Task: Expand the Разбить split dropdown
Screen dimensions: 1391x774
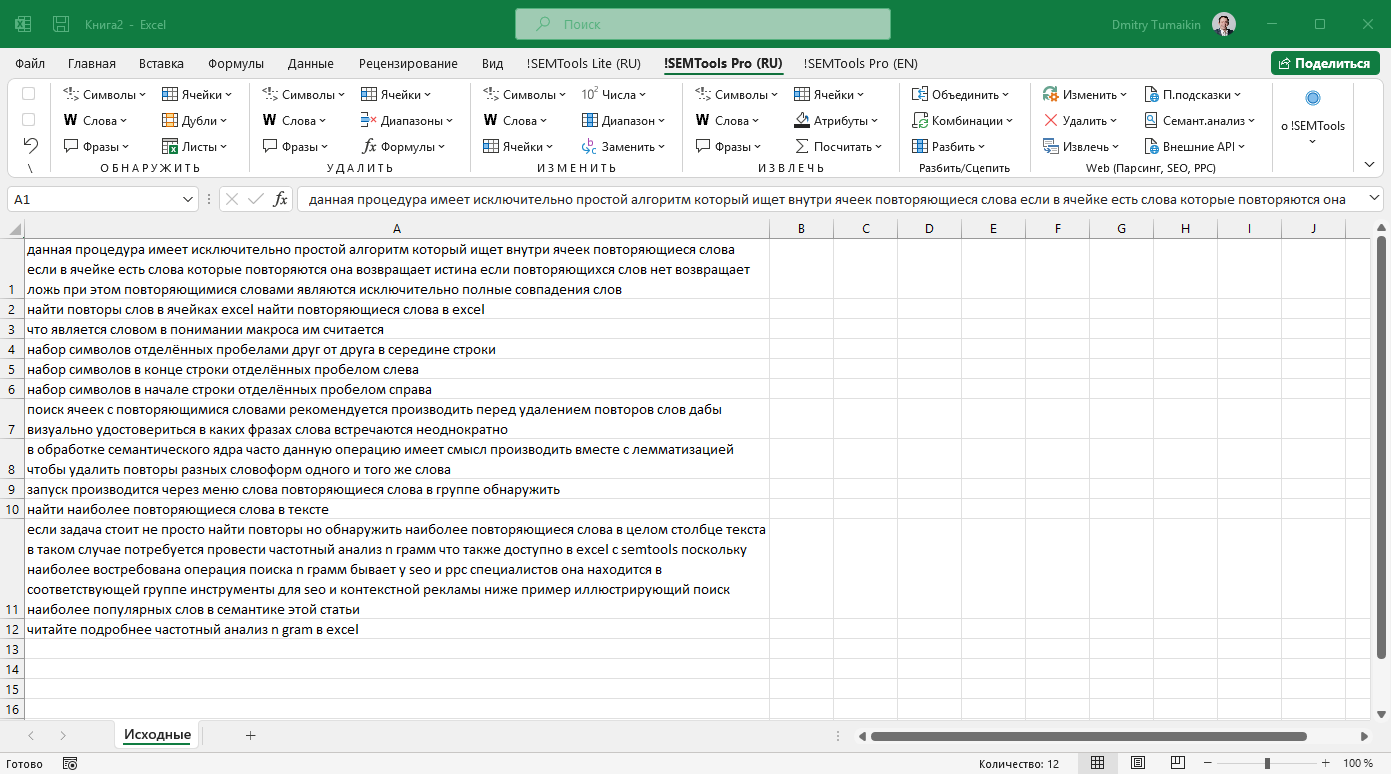Action: (949, 147)
